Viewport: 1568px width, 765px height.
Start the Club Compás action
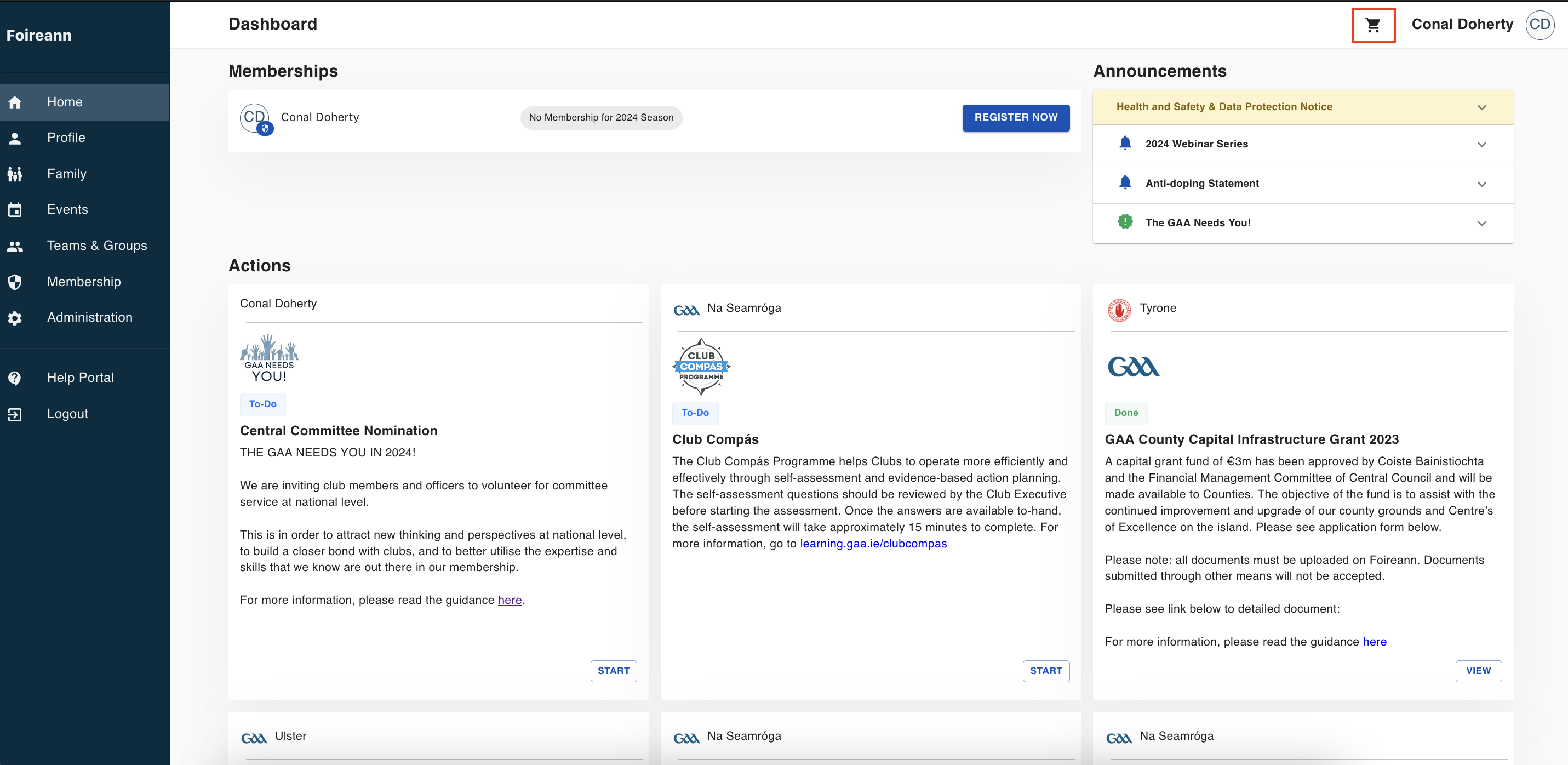[1046, 671]
